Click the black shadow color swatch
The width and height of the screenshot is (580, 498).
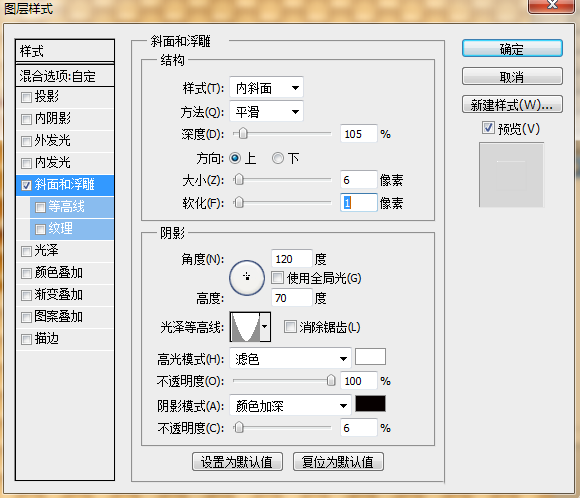point(370,403)
